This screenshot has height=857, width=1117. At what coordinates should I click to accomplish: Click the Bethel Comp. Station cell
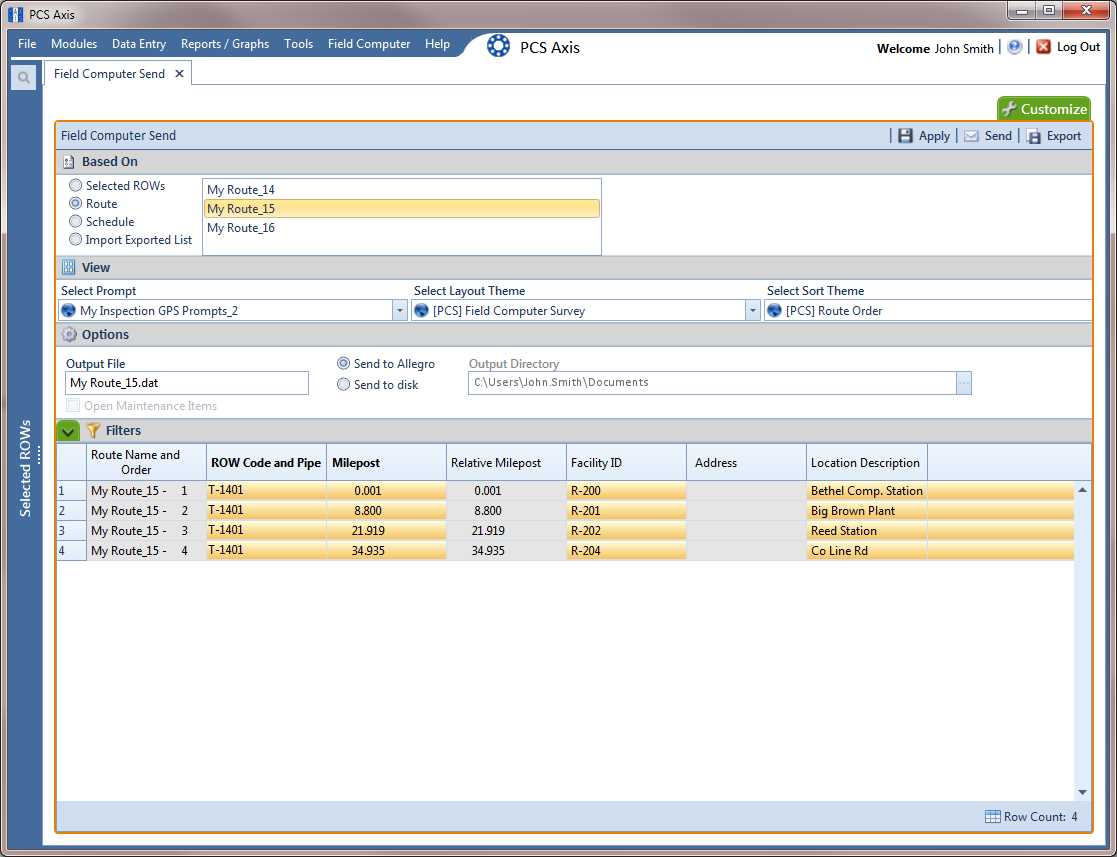click(x=867, y=491)
